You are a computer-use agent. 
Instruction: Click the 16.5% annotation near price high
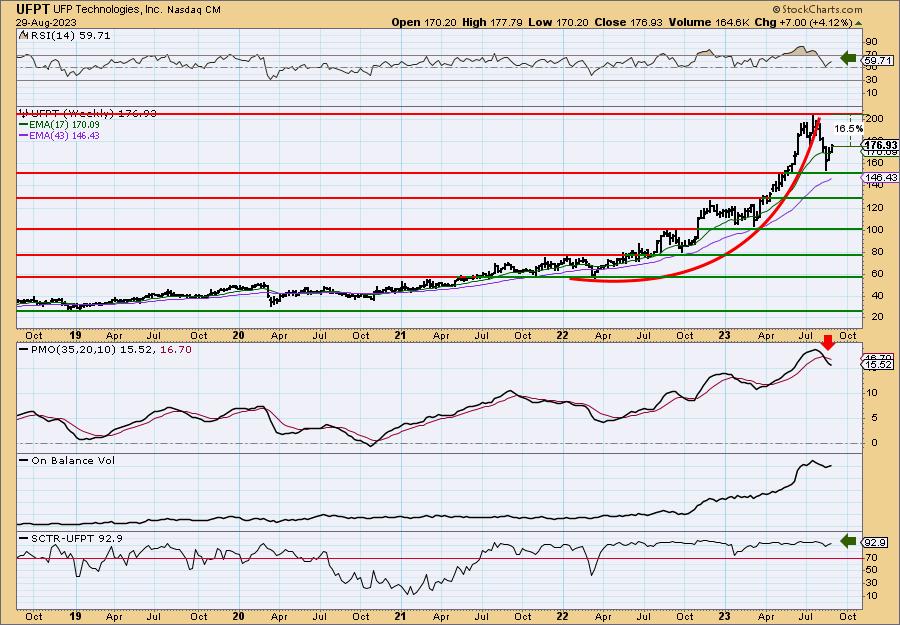point(849,129)
